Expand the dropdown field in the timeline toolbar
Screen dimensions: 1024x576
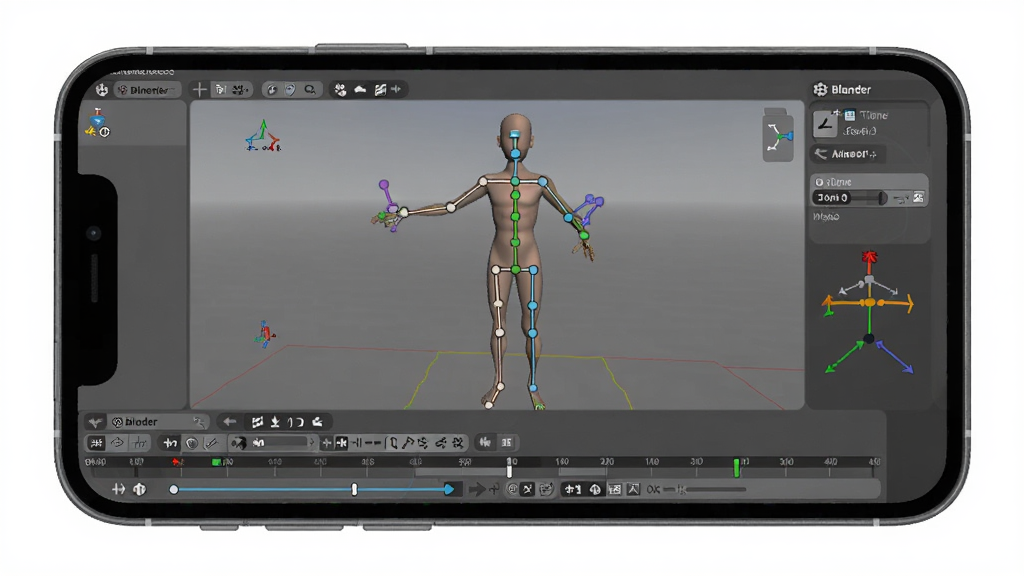272,443
